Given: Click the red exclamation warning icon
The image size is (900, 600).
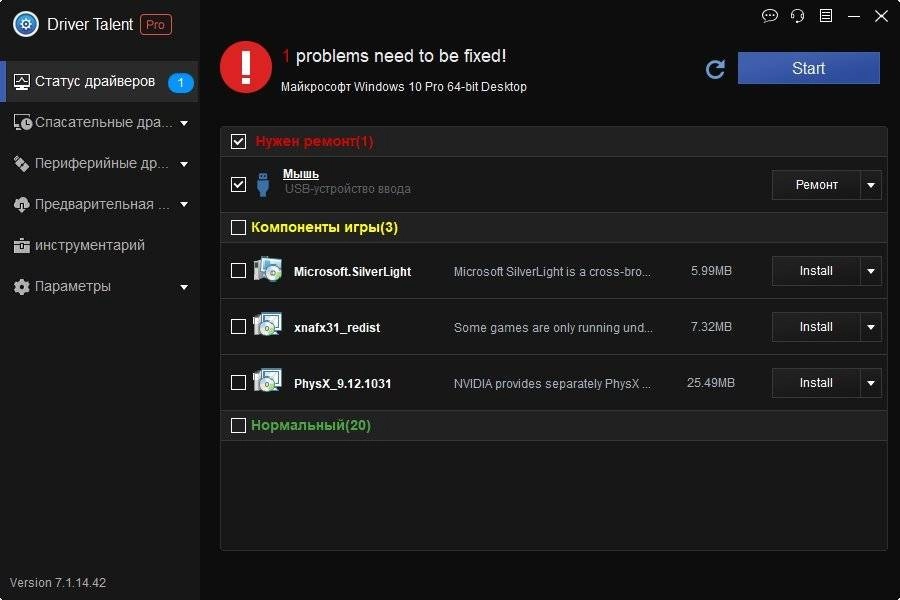Looking at the screenshot, I should coord(246,67).
